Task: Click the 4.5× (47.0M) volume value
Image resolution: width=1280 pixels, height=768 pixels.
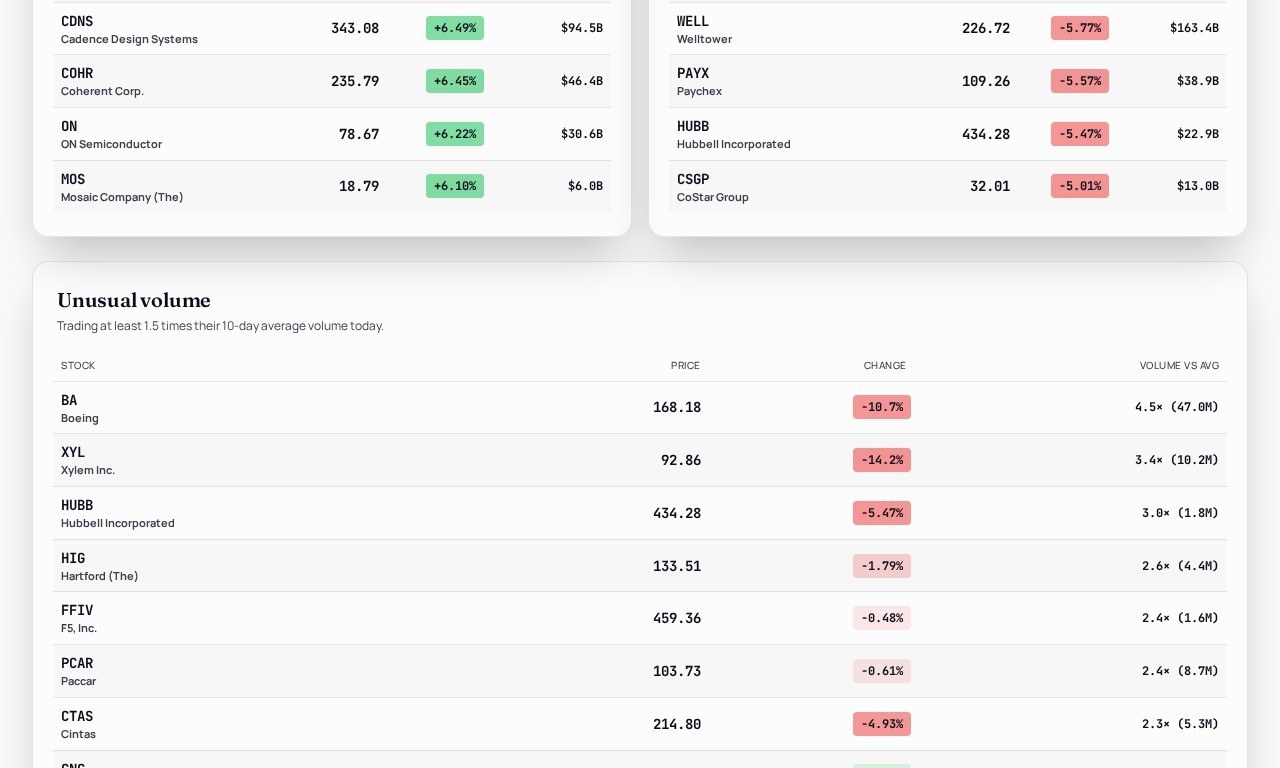Action: 1177,407
